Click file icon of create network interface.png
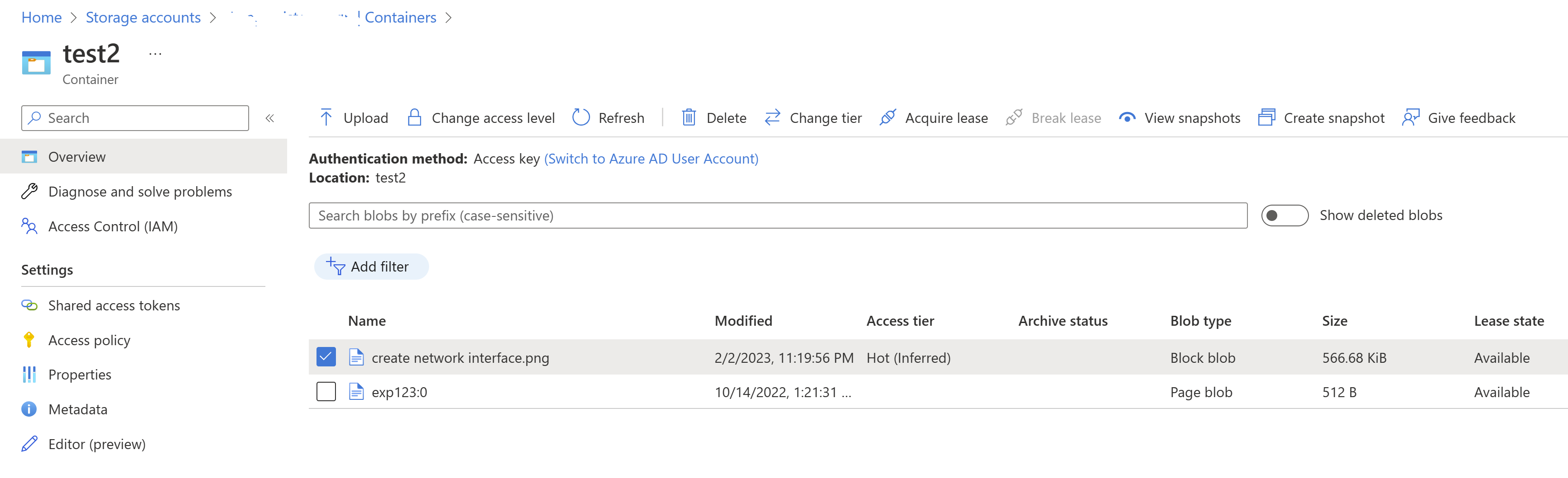The width and height of the screenshot is (1568, 478). point(357,357)
